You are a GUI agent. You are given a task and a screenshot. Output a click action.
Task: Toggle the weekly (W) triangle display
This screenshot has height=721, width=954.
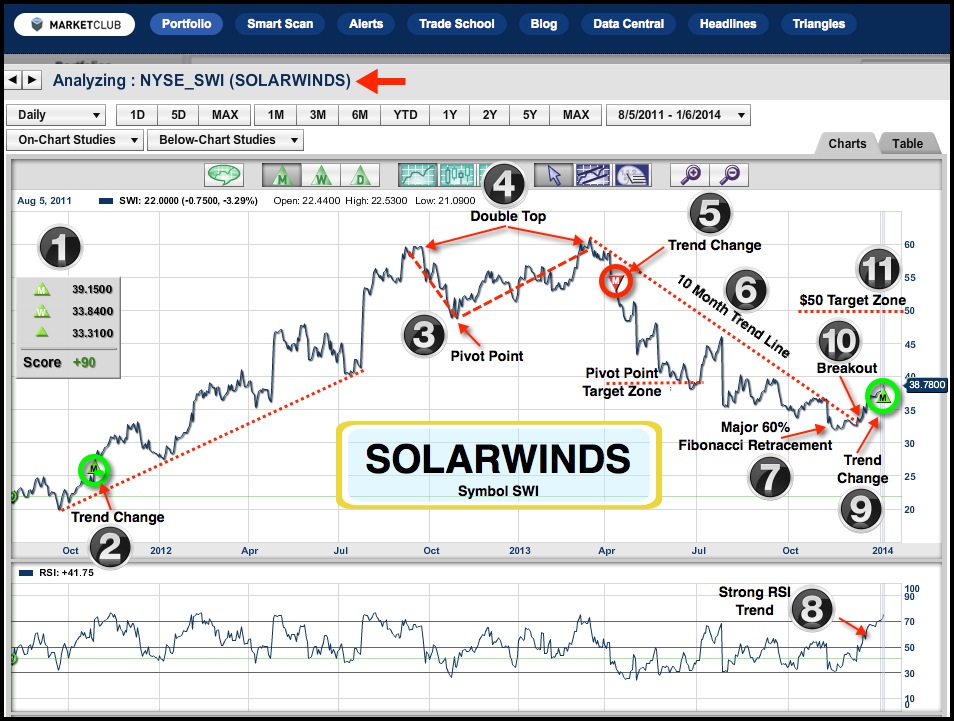pyautogui.click(x=320, y=175)
